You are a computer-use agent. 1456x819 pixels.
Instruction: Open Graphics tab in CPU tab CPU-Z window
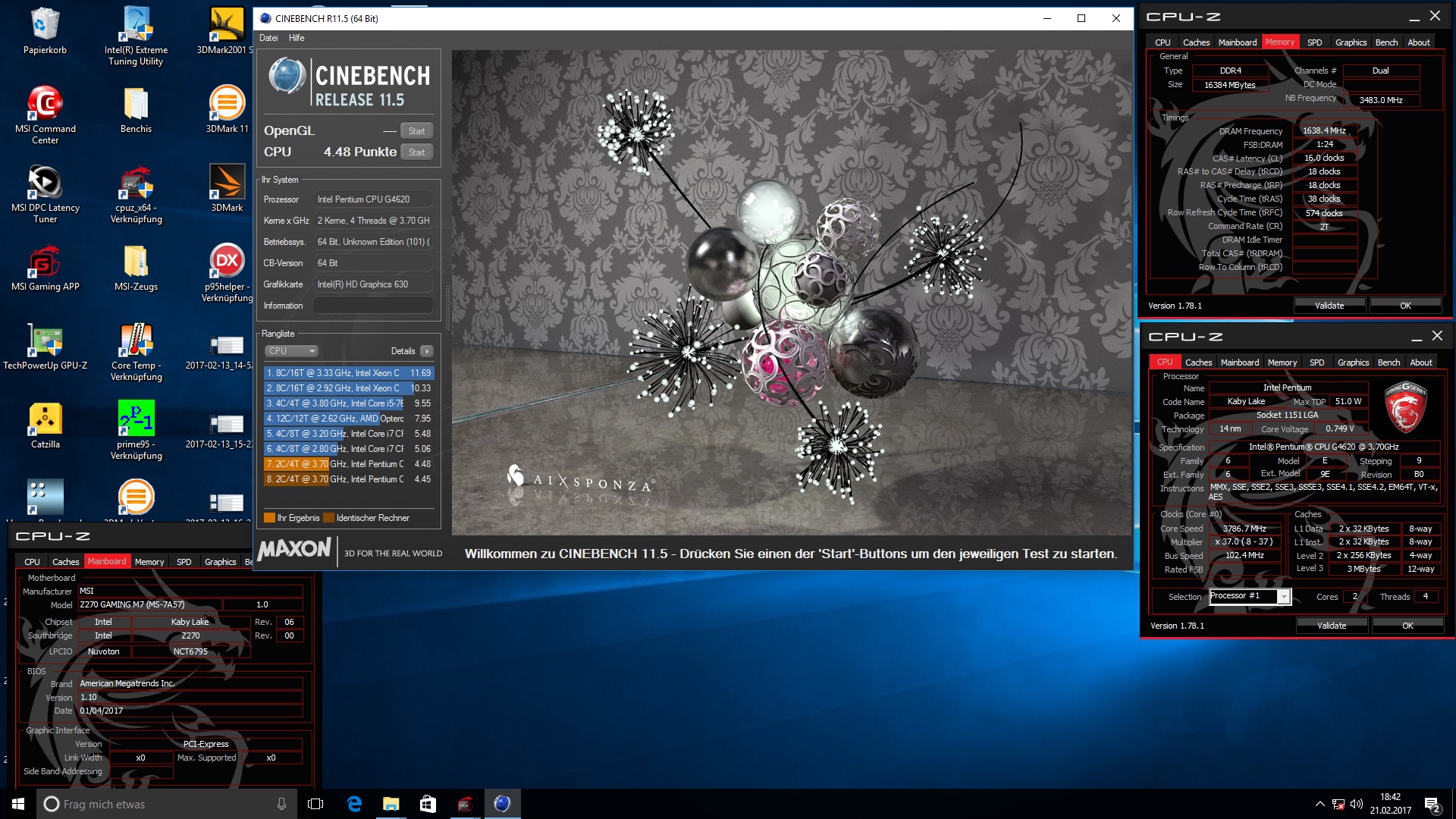point(1353,362)
